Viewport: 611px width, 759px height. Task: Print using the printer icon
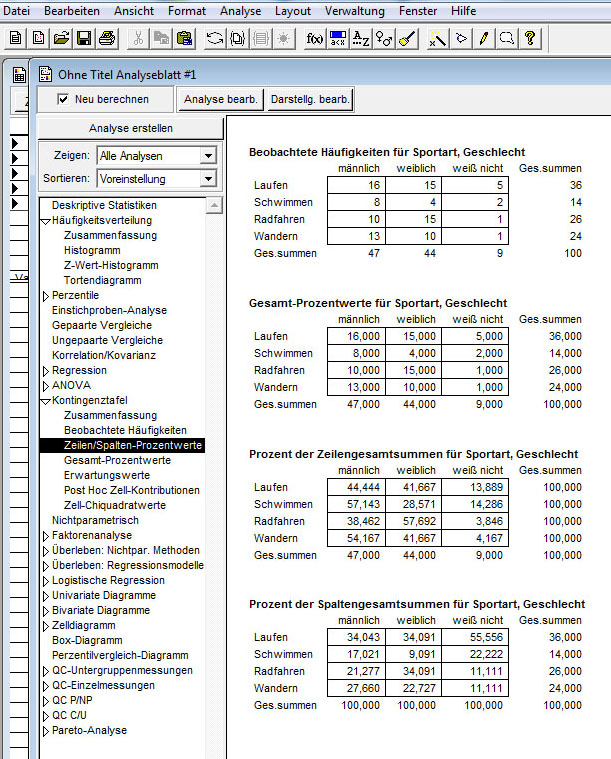pos(107,38)
